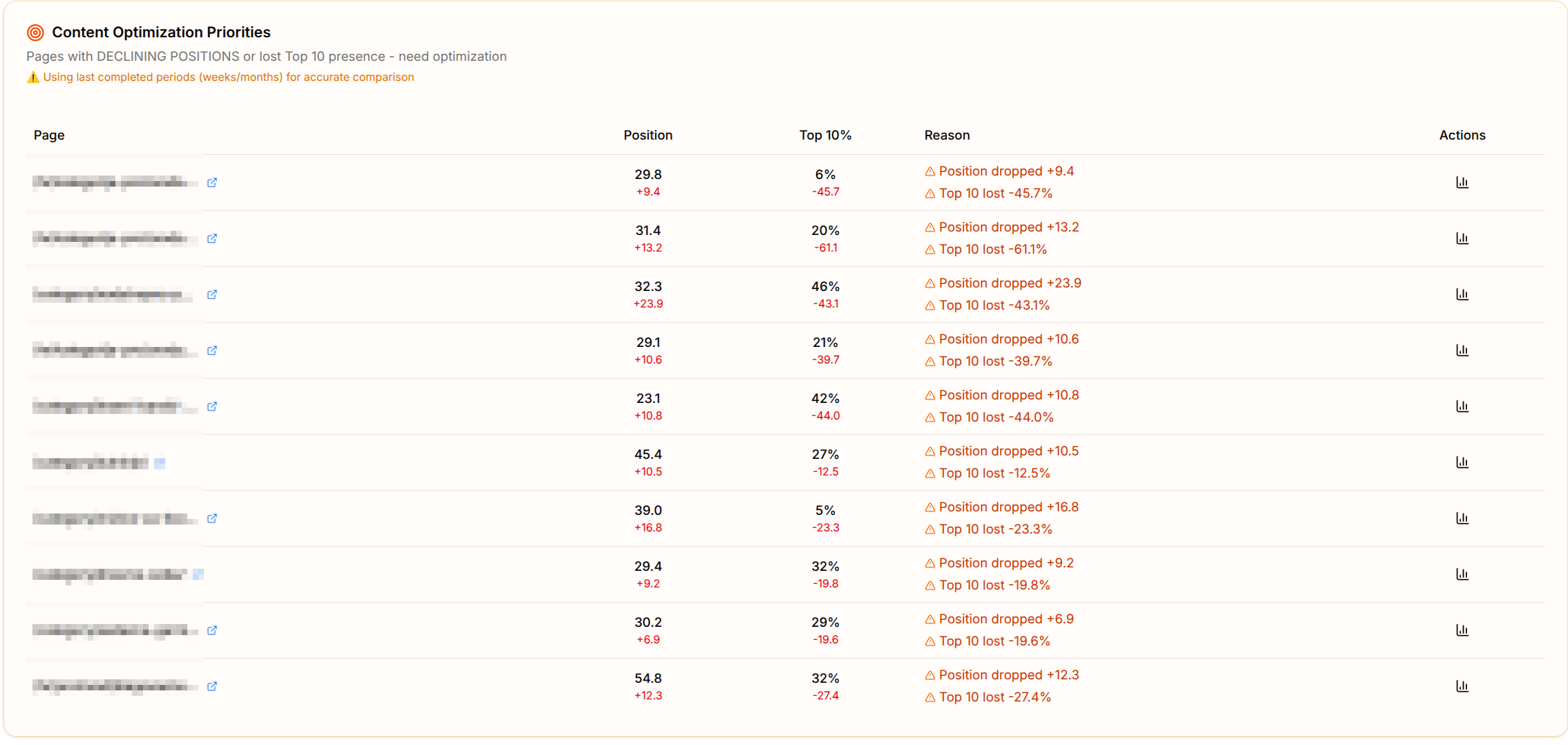Open chart for the 29.8 position row
This screenshot has width=1568, height=745.
(x=1462, y=182)
